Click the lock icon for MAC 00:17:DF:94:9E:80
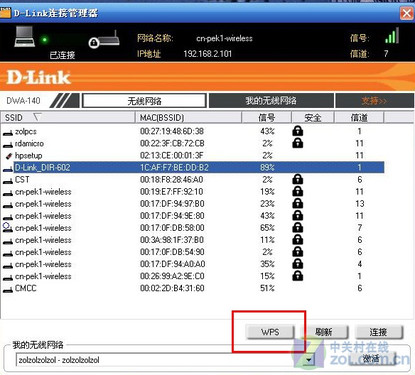Viewport: 415px width, 375px height. click(x=298, y=215)
